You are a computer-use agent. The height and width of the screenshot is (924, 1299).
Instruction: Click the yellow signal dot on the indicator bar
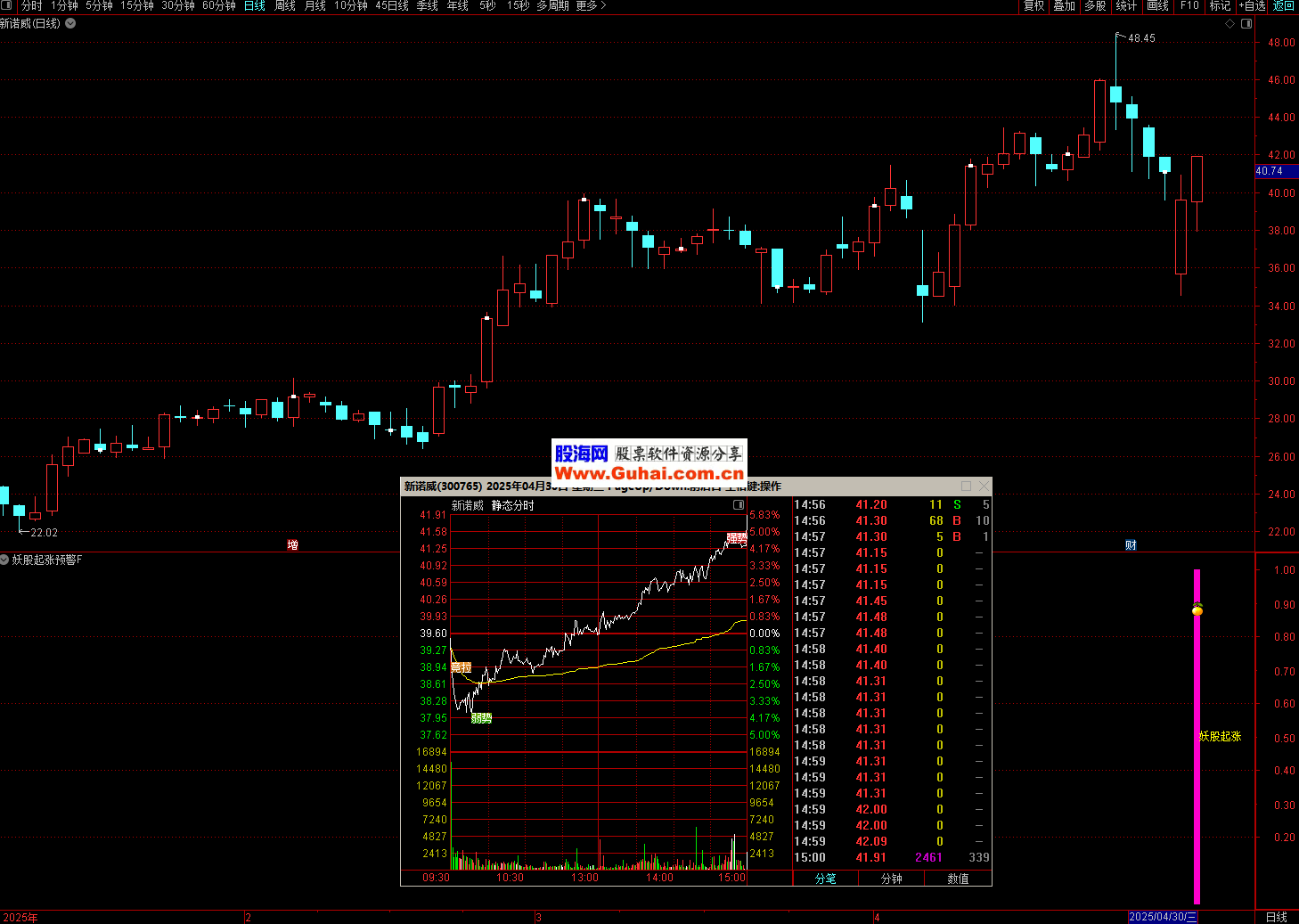pos(1197,609)
